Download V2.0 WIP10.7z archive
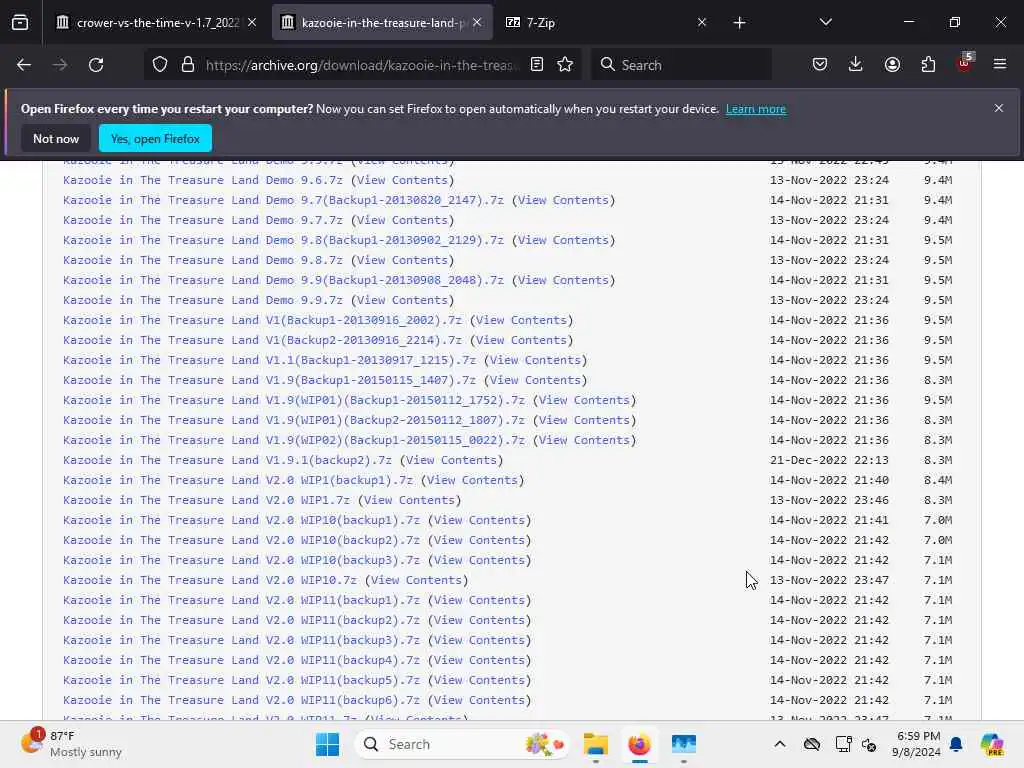The height and width of the screenshot is (768, 1024). click(x=210, y=581)
